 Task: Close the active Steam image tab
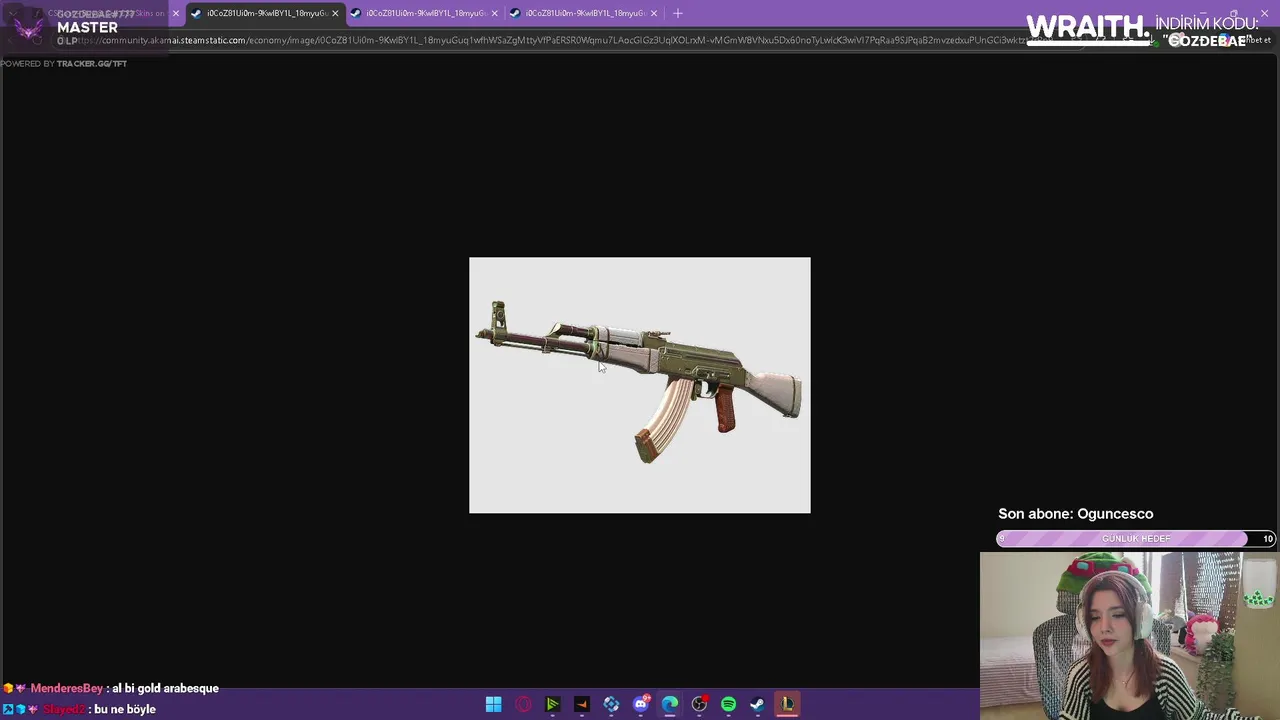[335, 13]
